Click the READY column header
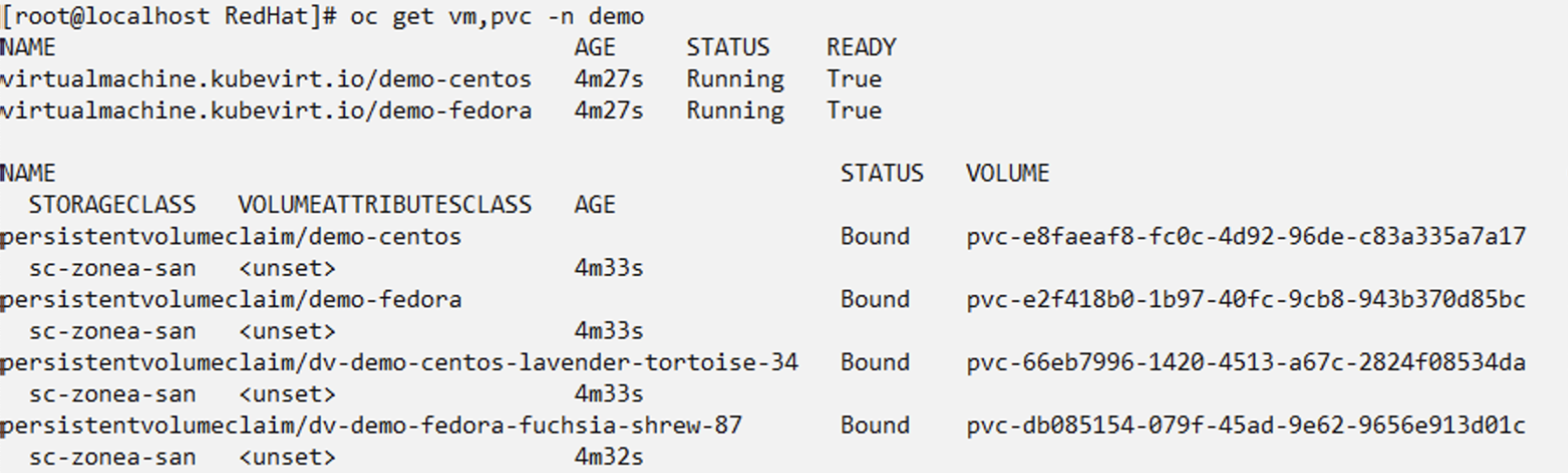This screenshot has height=473, width=1568. pos(862,47)
